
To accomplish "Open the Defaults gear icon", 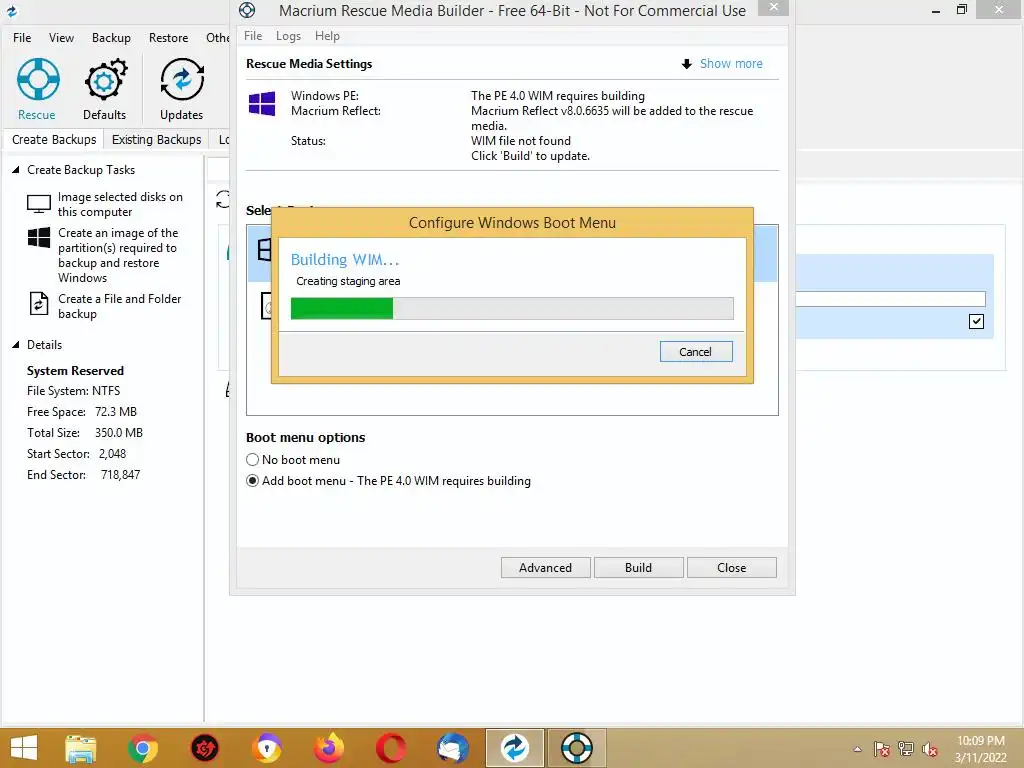I will pos(105,80).
